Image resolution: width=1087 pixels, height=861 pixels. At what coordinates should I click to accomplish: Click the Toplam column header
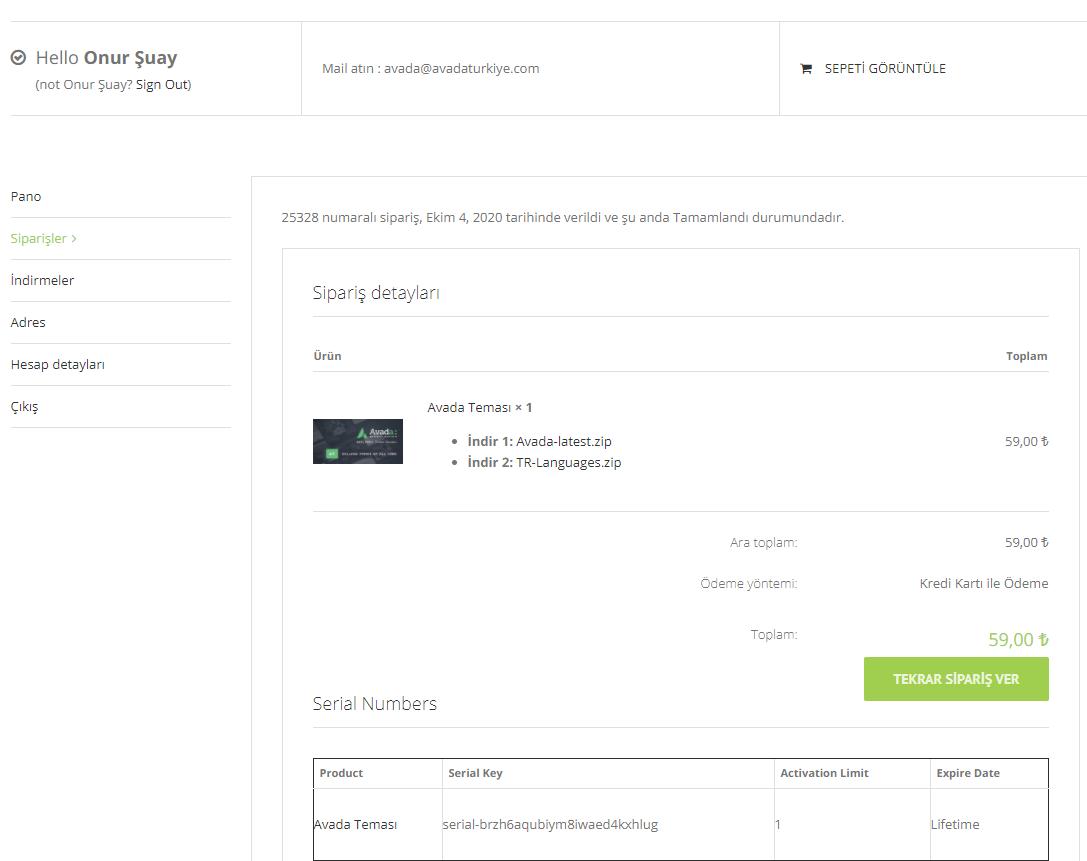coord(1027,356)
